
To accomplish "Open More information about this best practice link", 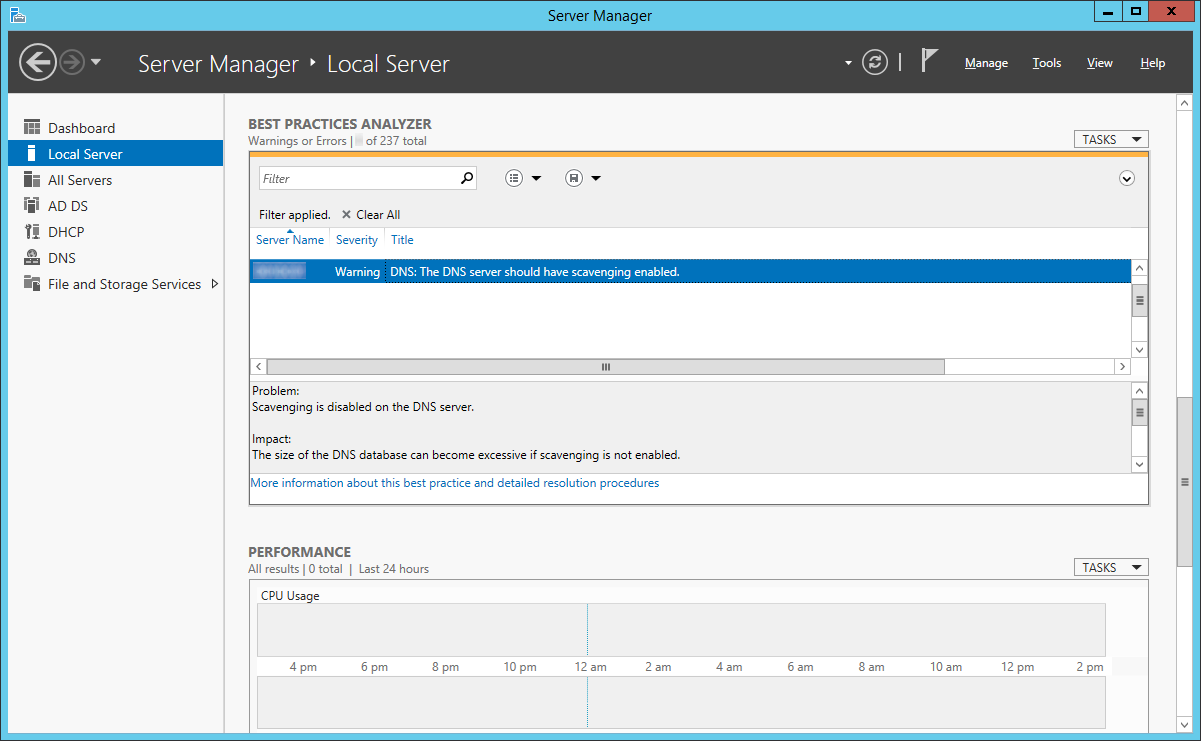I will (455, 483).
